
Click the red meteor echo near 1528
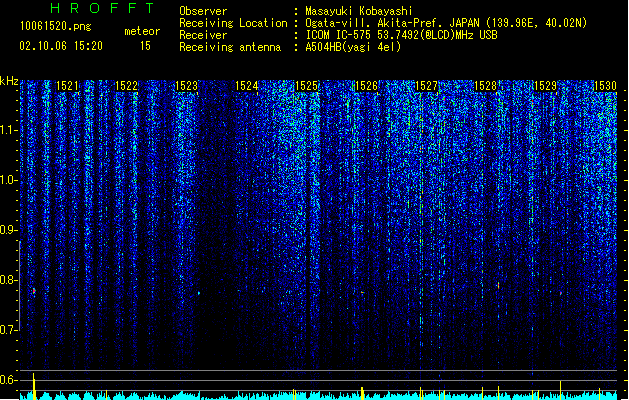(498, 286)
